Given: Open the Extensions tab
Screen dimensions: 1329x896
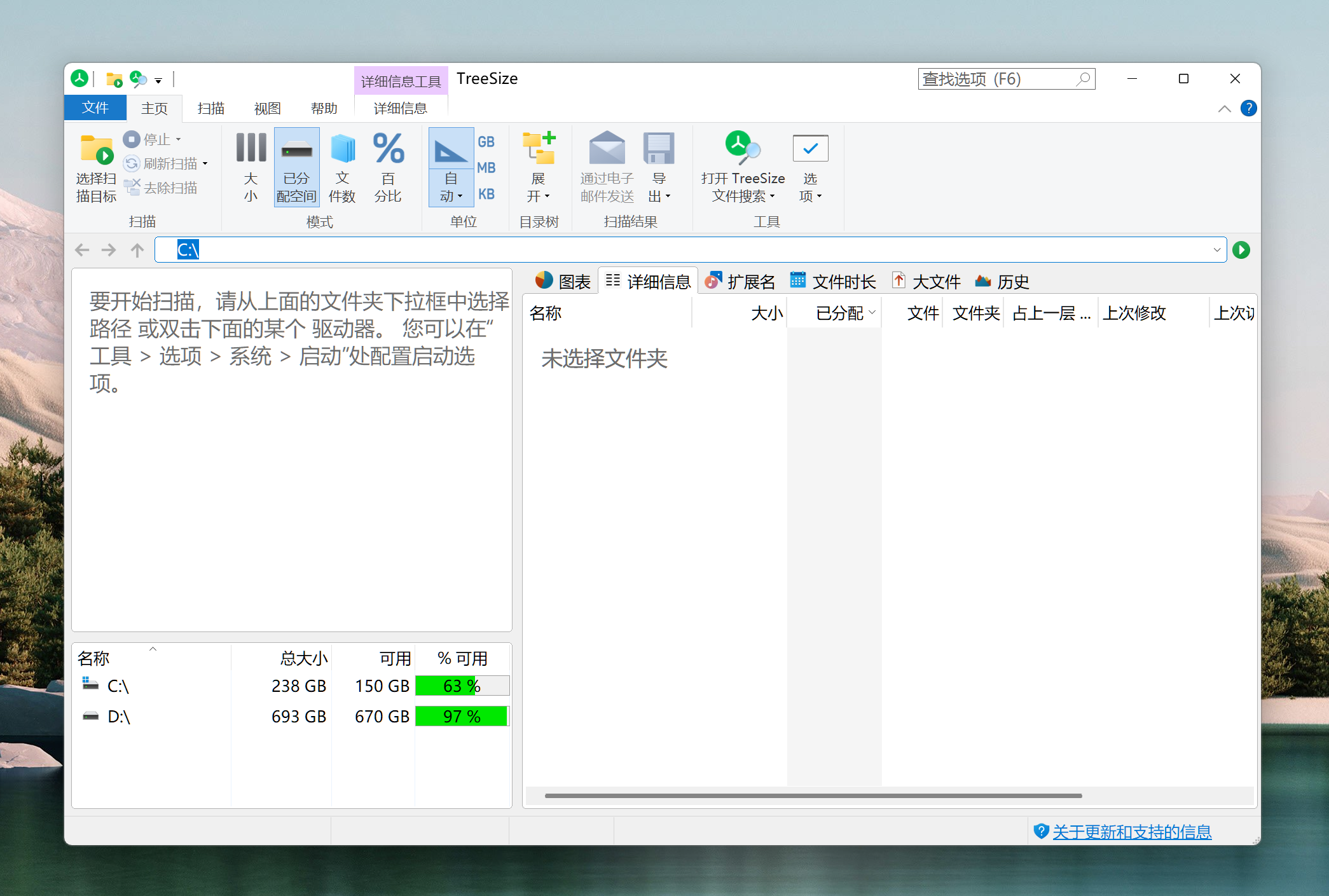Looking at the screenshot, I should tap(740, 281).
